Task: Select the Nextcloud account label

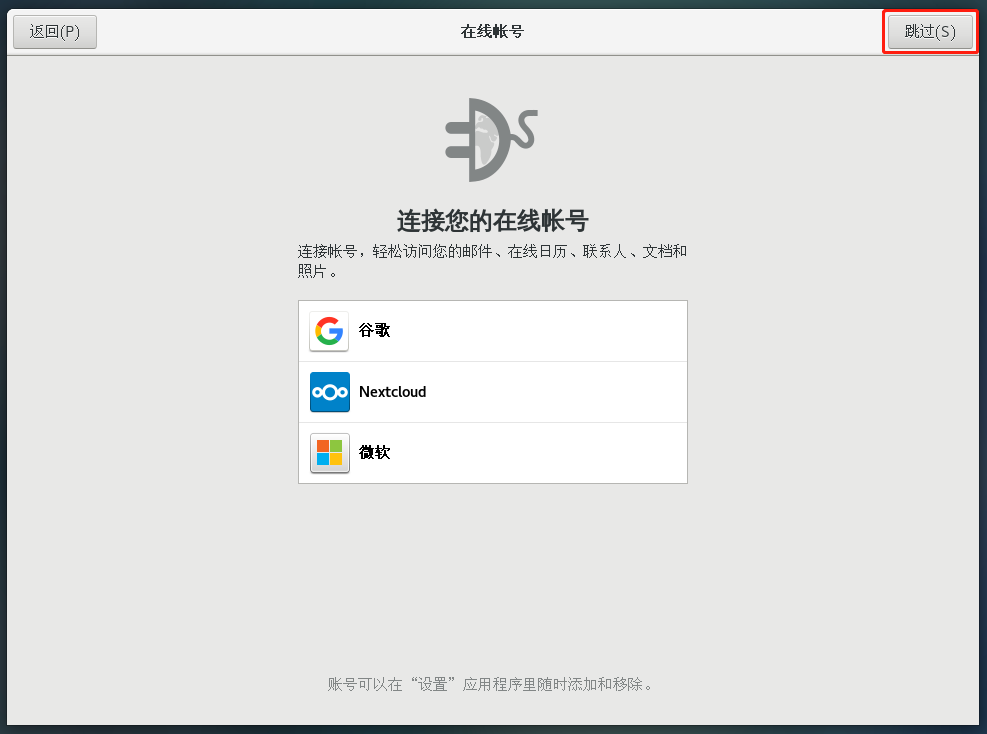Action: tap(392, 392)
